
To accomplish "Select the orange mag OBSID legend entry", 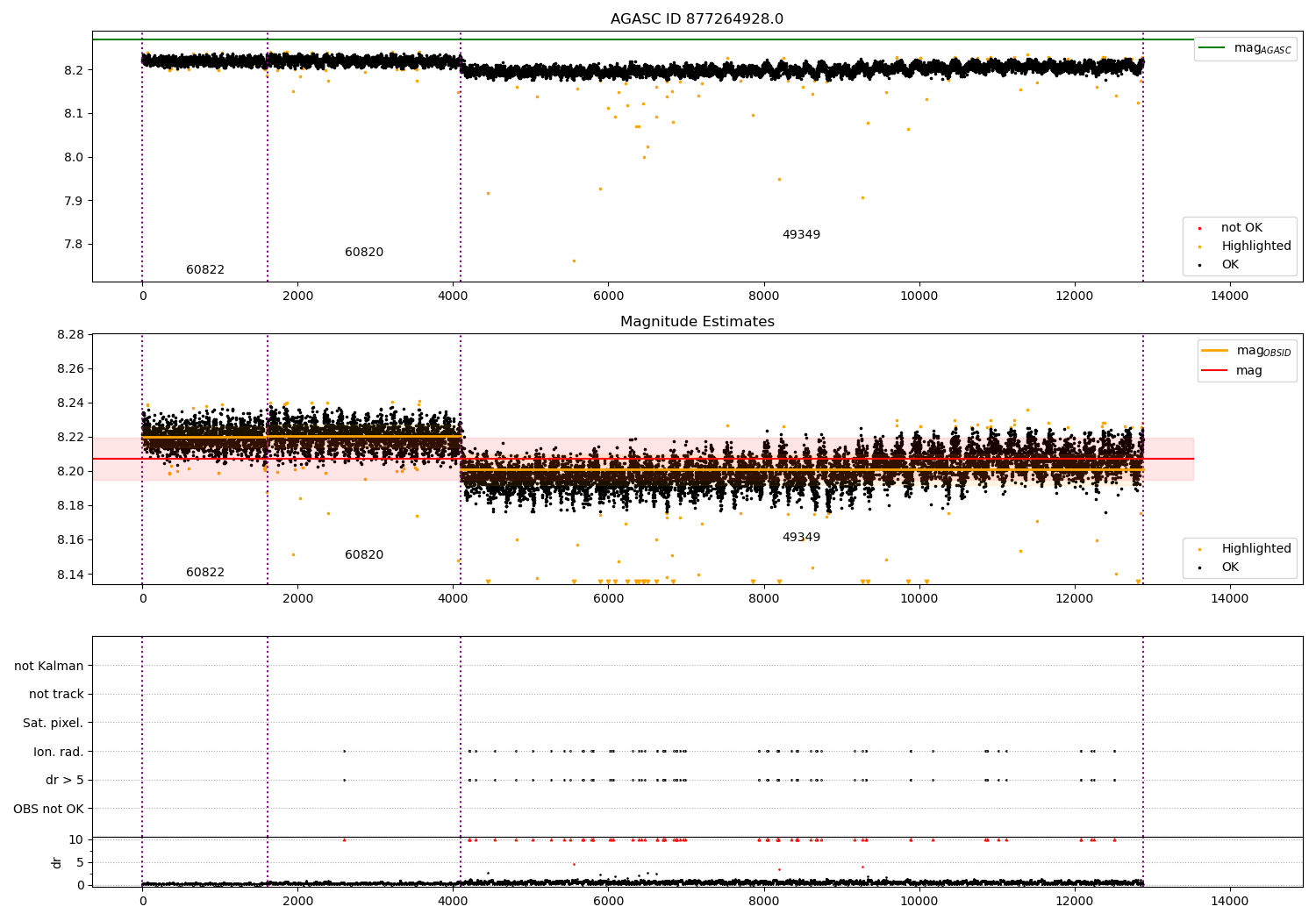I will (1247, 351).
